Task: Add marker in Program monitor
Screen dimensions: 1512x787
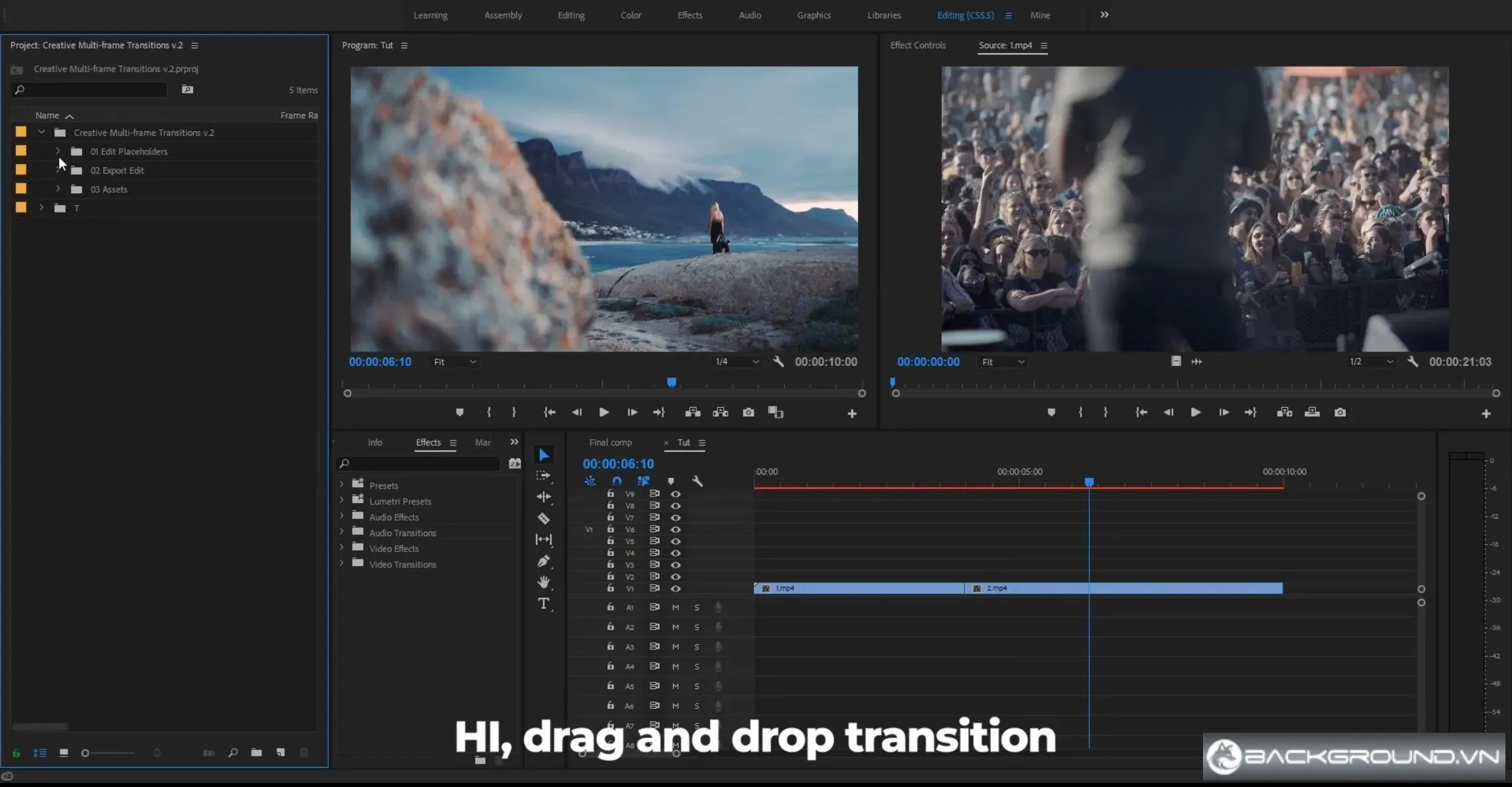Action: [459, 412]
